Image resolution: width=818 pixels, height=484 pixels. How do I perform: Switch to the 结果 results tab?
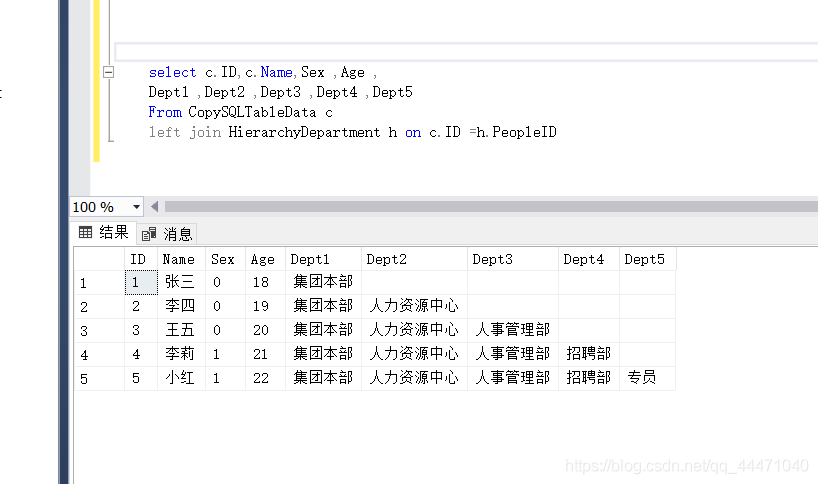pyautogui.click(x=103, y=233)
